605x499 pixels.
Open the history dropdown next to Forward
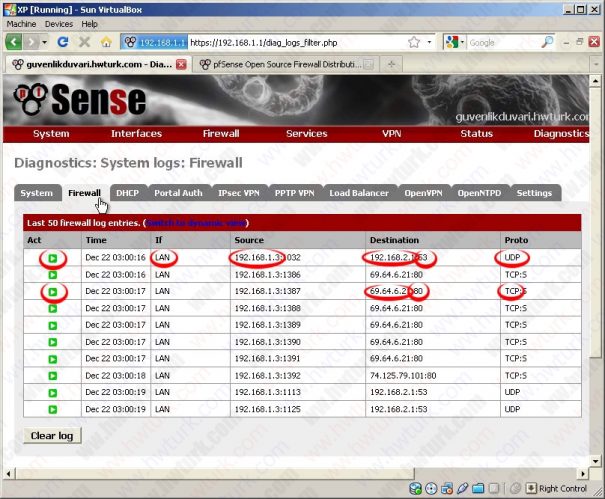[45, 42]
